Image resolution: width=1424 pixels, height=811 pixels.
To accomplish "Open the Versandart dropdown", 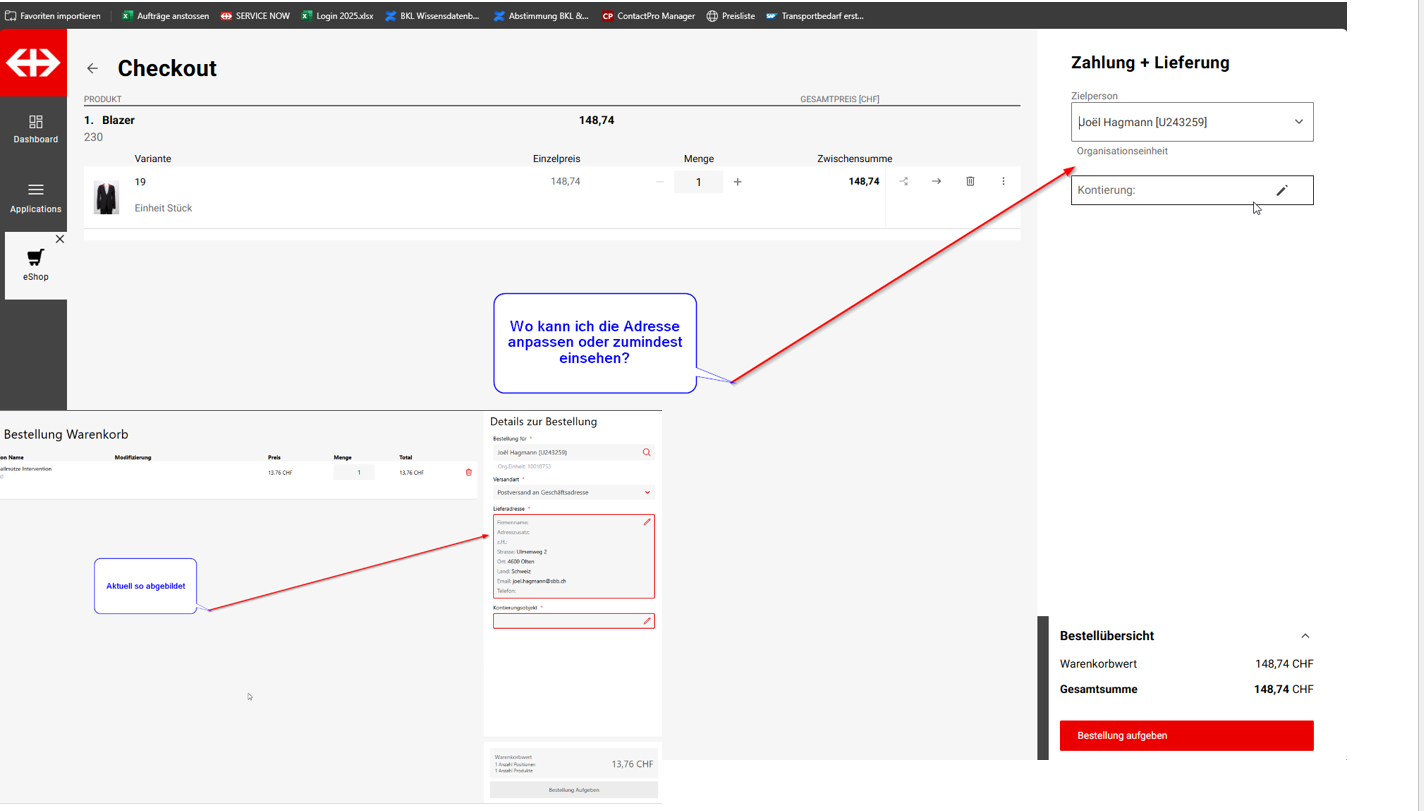I will pyautogui.click(x=647, y=492).
